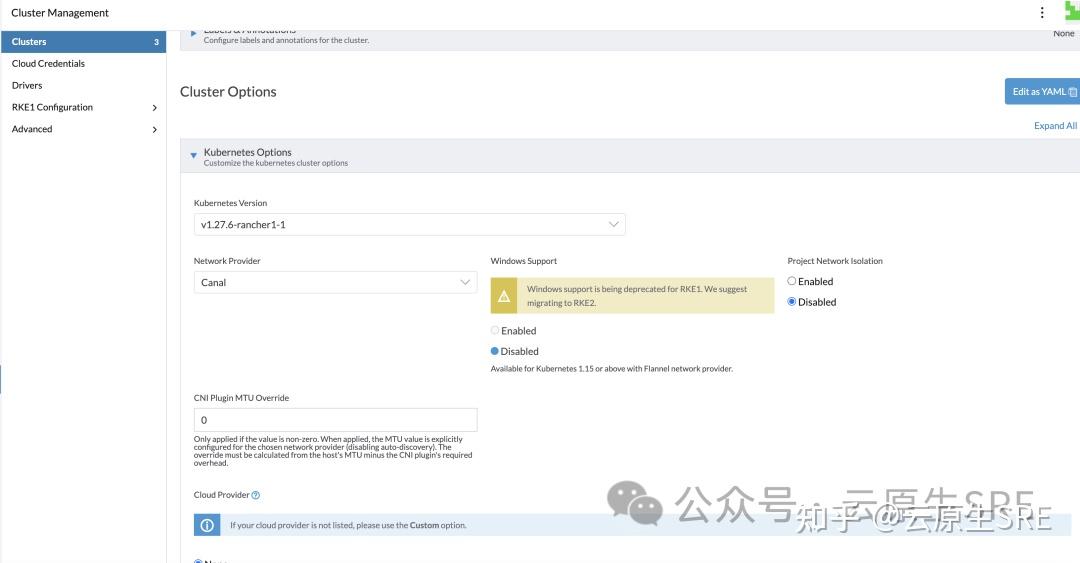Select Enabled under Windows Support
This screenshot has width=1080, height=563.
pyautogui.click(x=495, y=331)
